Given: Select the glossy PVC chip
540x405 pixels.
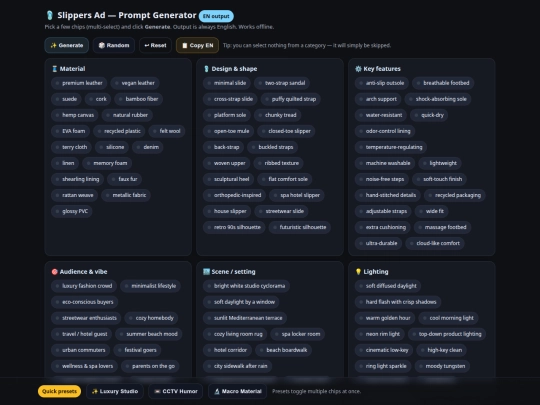Looking at the screenshot, I should 72,211.
